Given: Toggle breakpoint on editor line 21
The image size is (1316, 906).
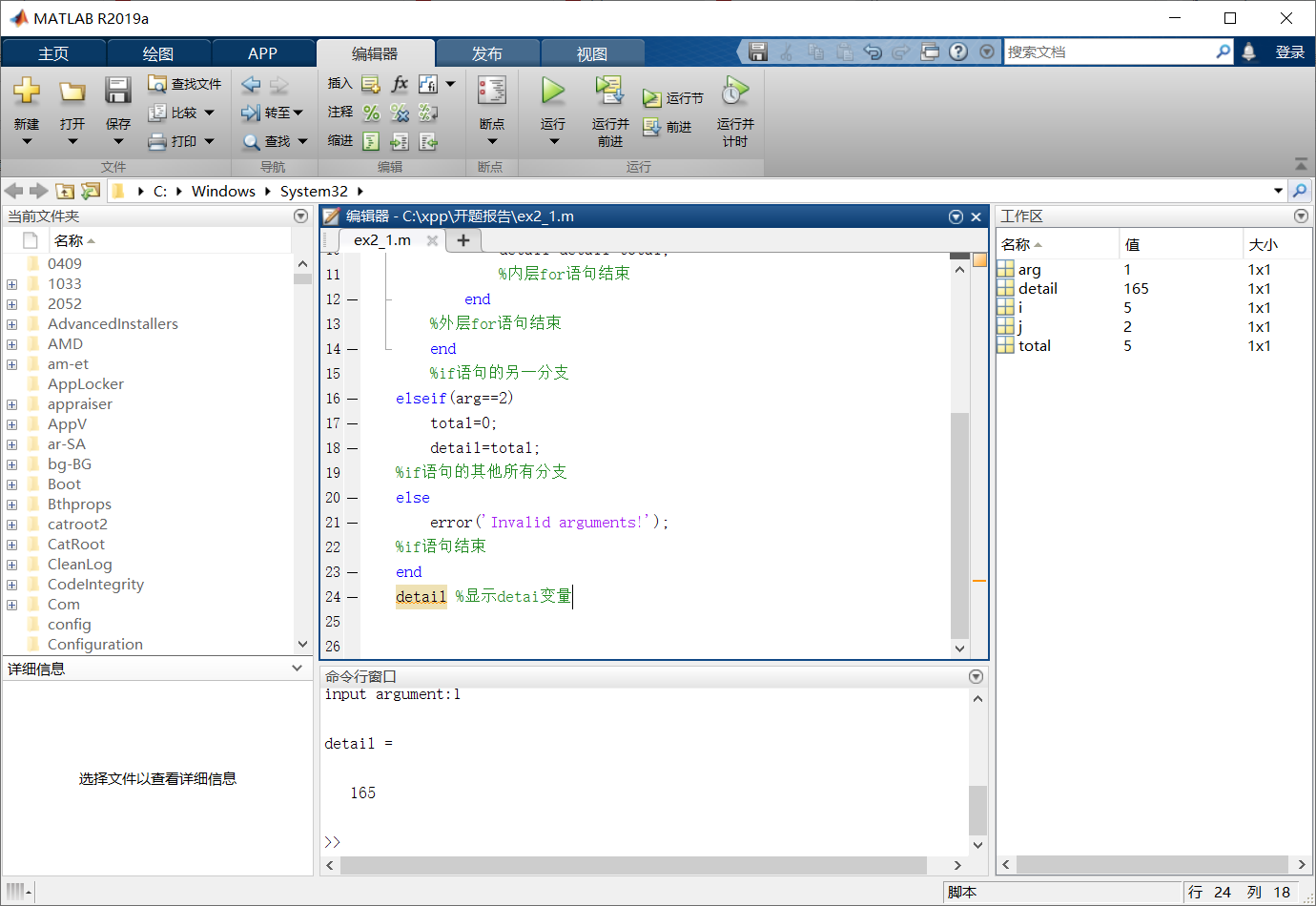Looking at the screenshot, I should 352,523.
